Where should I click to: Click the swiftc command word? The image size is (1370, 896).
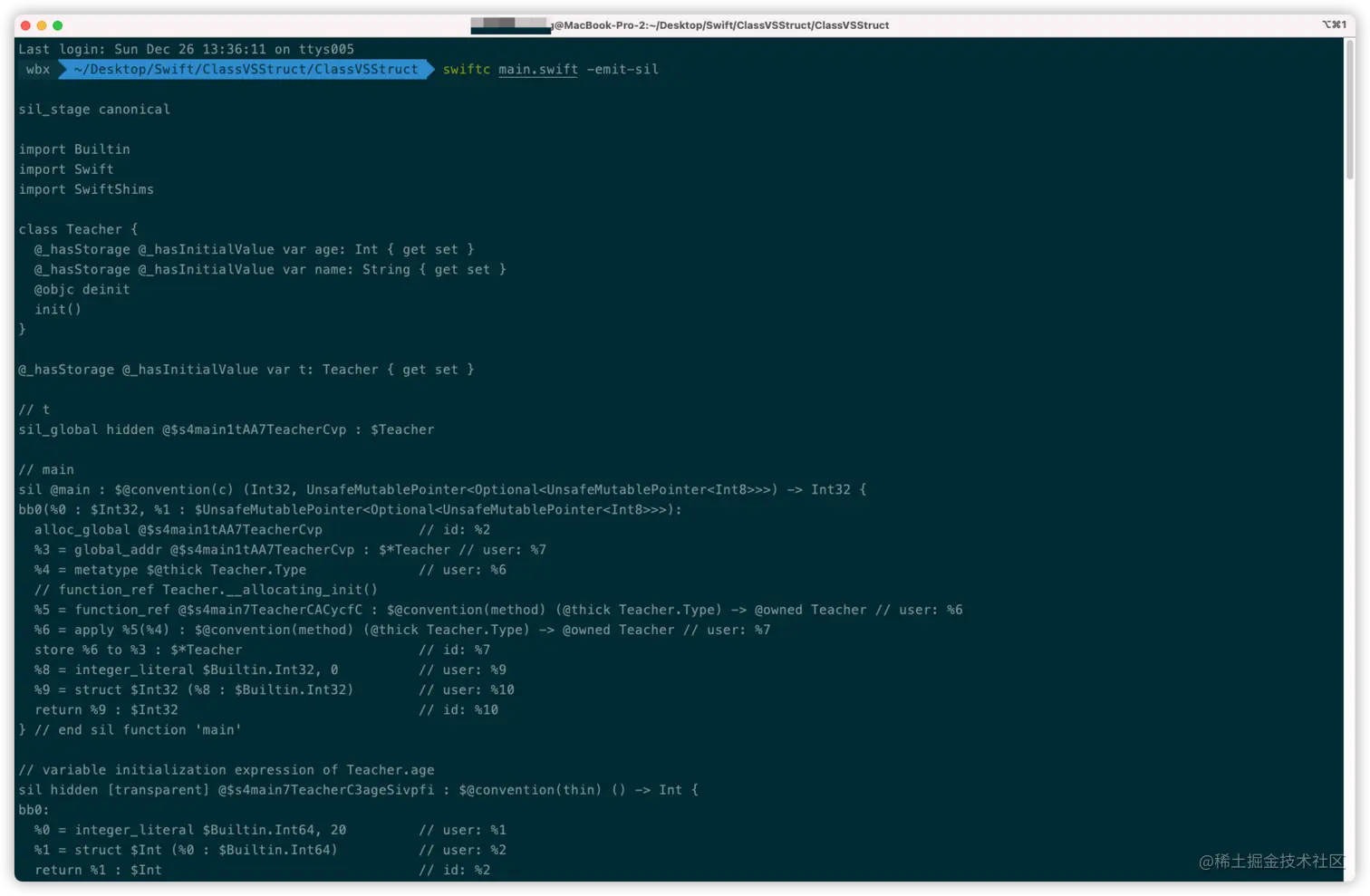pyautogui.click(x=467, y=70)
